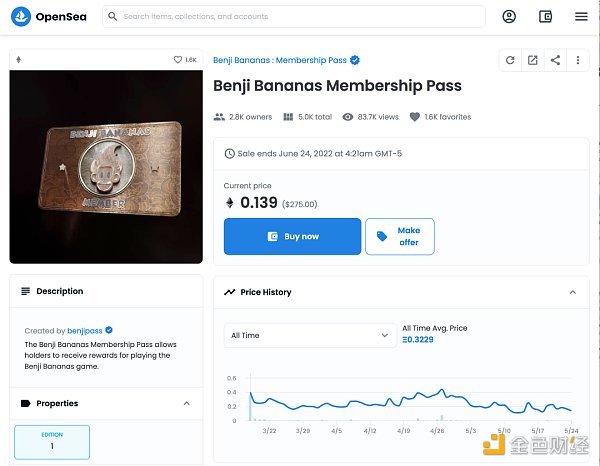
Task: Open the benjipass creator link
Action: pyautogui.click(x=85, y=330)
